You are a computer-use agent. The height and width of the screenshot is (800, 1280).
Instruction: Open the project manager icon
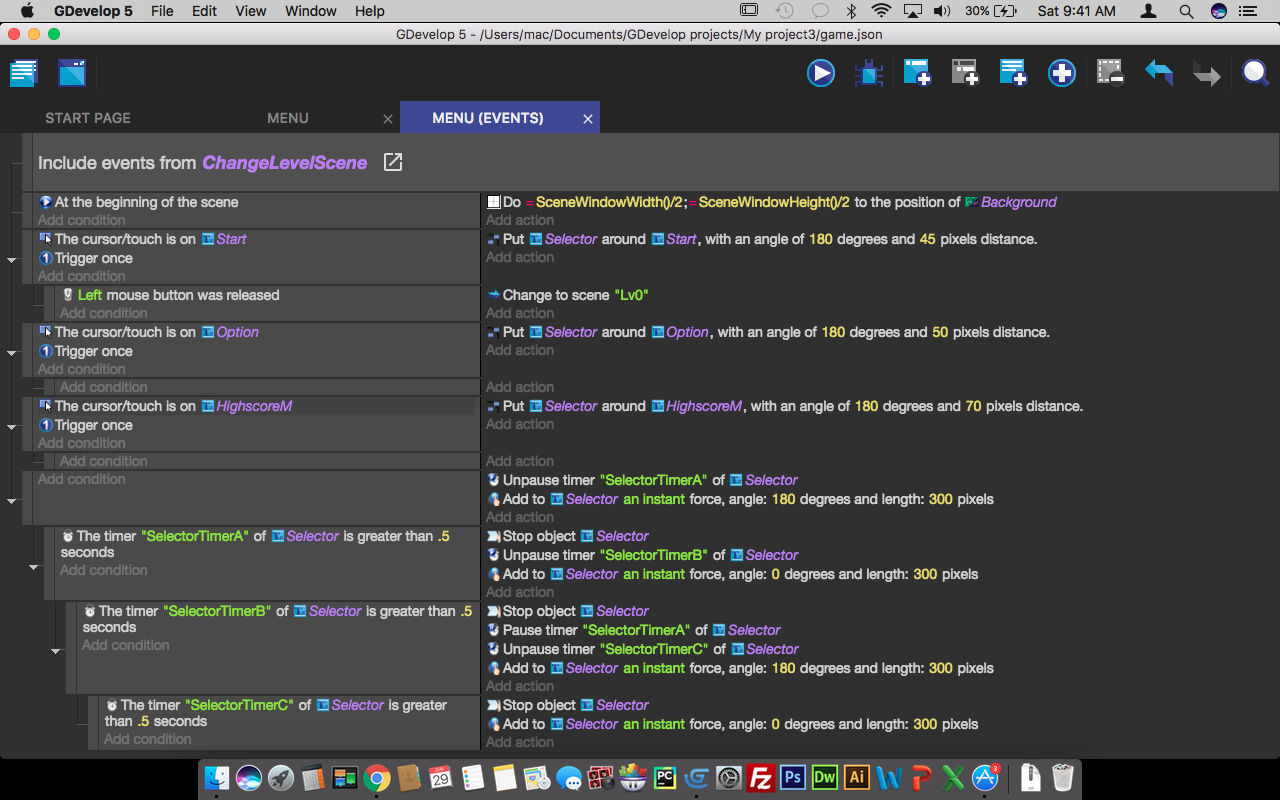coord(24,73)
